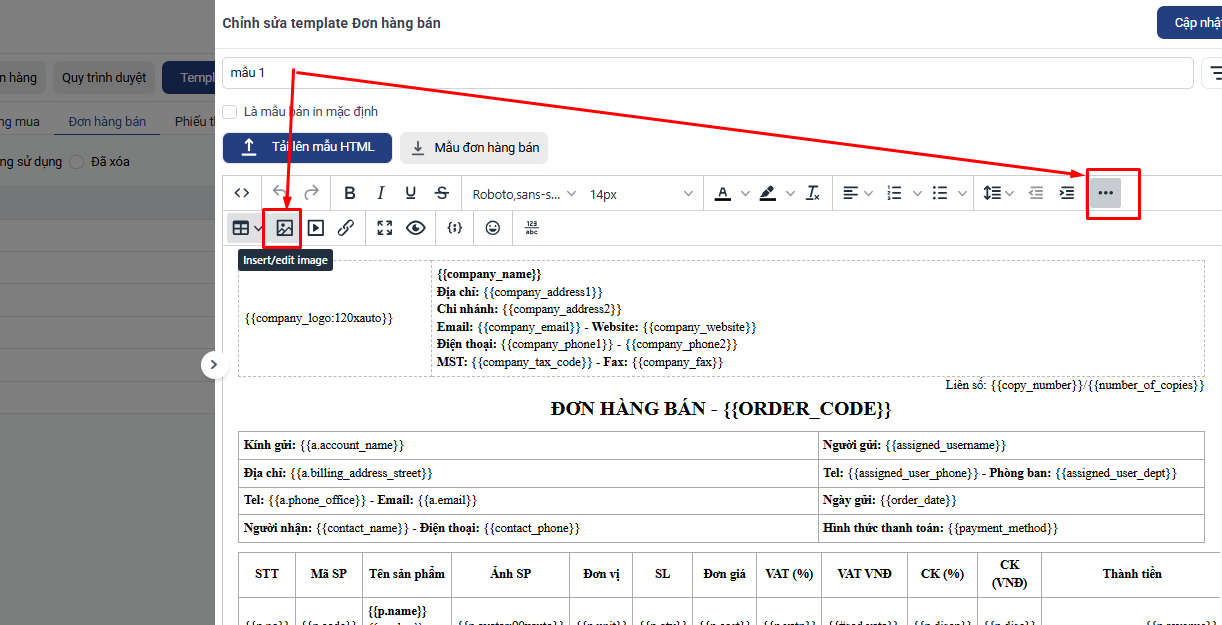The image size is (1222, 625).
Task: Apply the highlight background color
Action: point(768,193)
